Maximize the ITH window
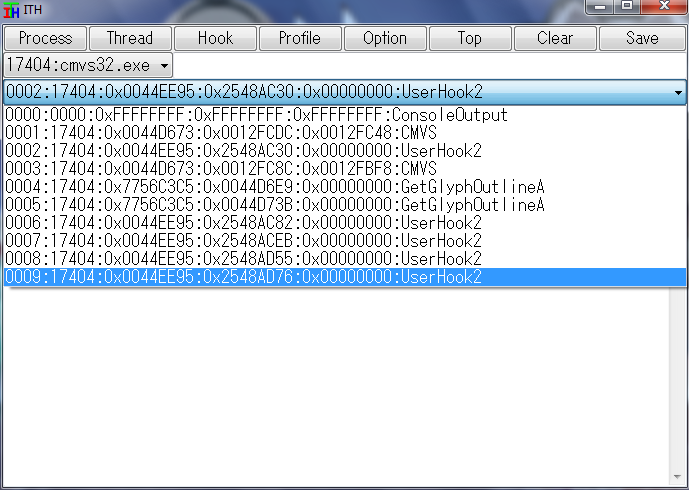Viewport: 689px width, 490px height. 627,7
